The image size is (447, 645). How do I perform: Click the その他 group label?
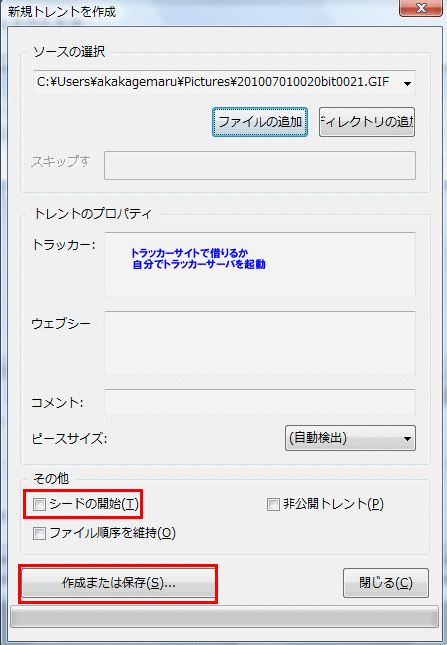coord(51,478)
